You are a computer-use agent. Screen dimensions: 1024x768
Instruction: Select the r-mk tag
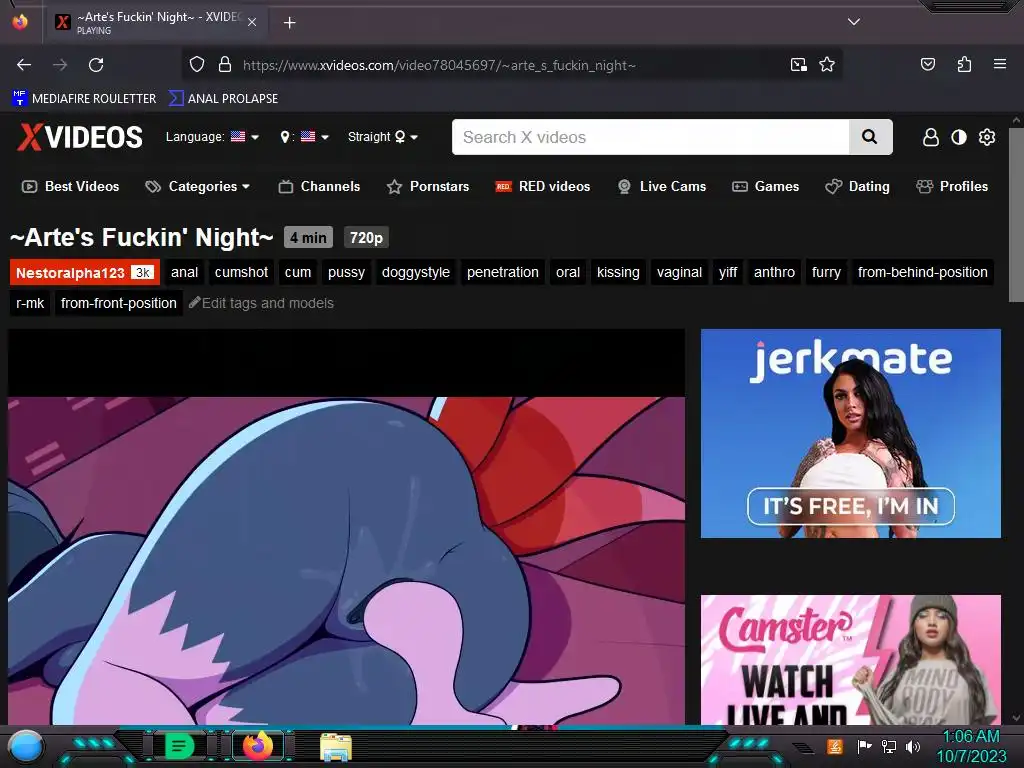(x=30, y=303)
